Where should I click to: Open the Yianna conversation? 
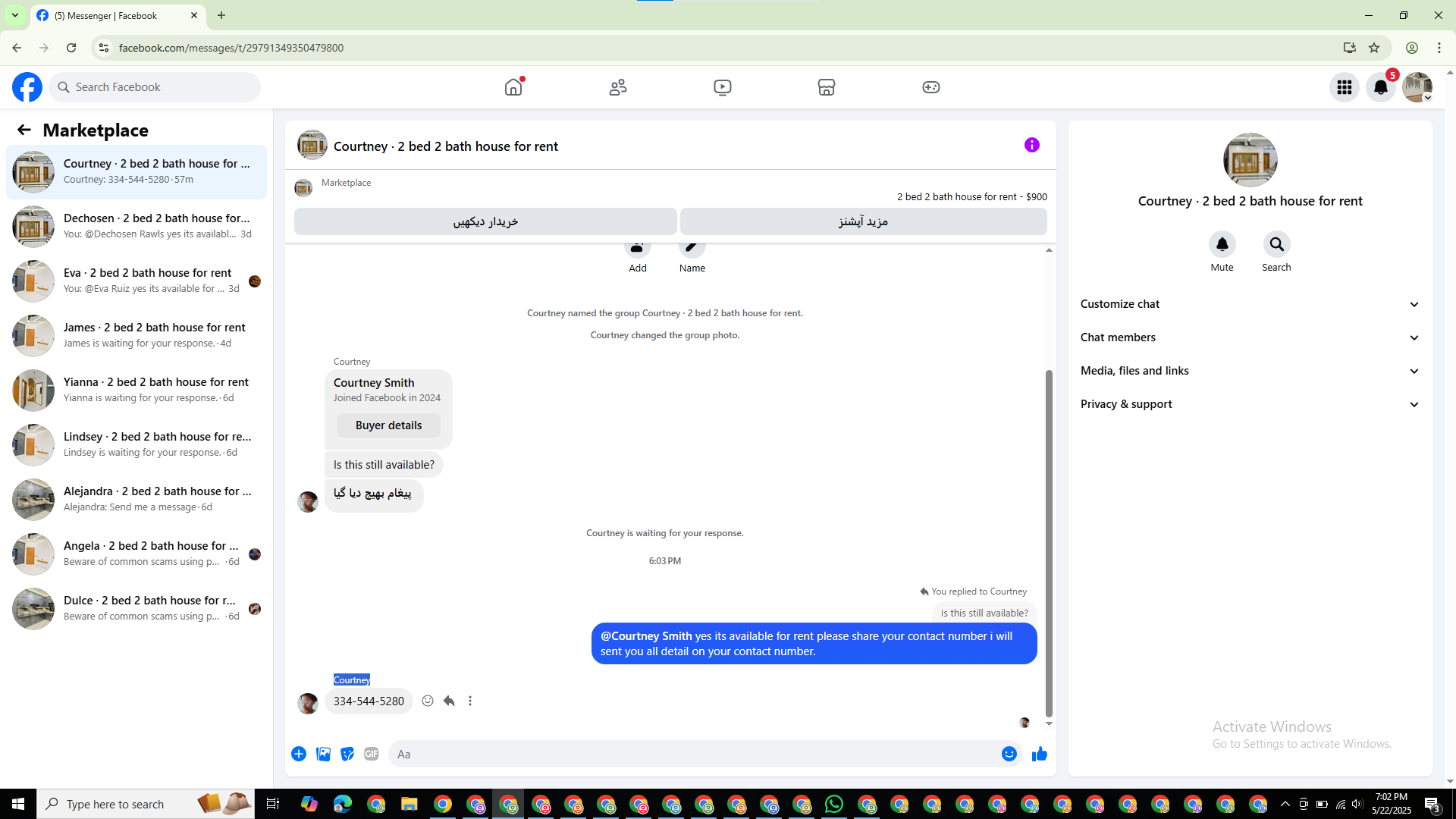pos(136,391)
